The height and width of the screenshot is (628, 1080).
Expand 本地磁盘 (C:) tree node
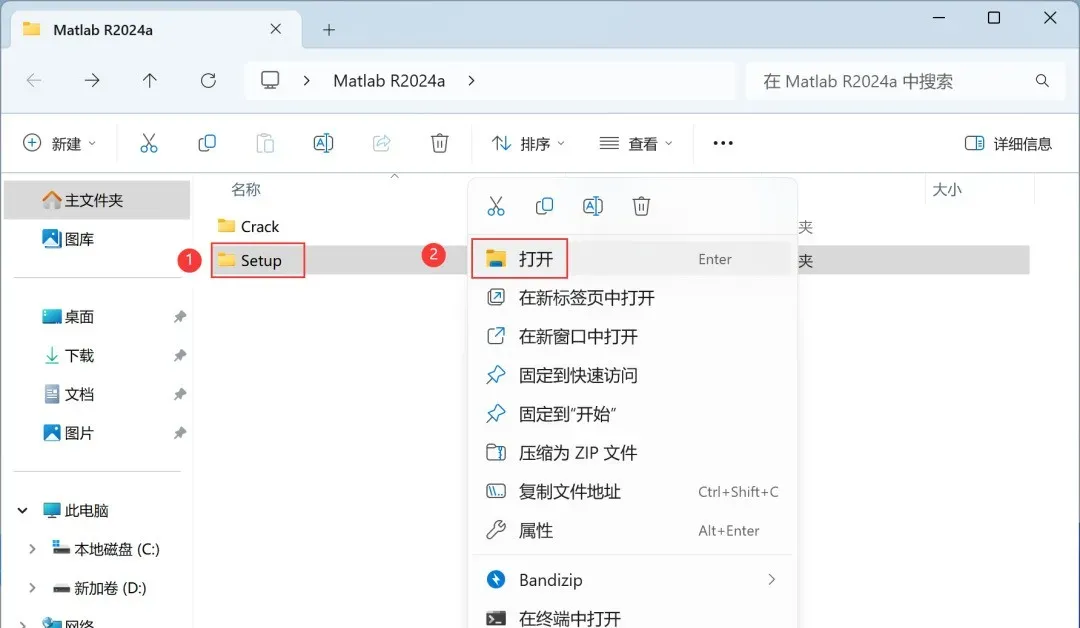[x=32, y=549]
